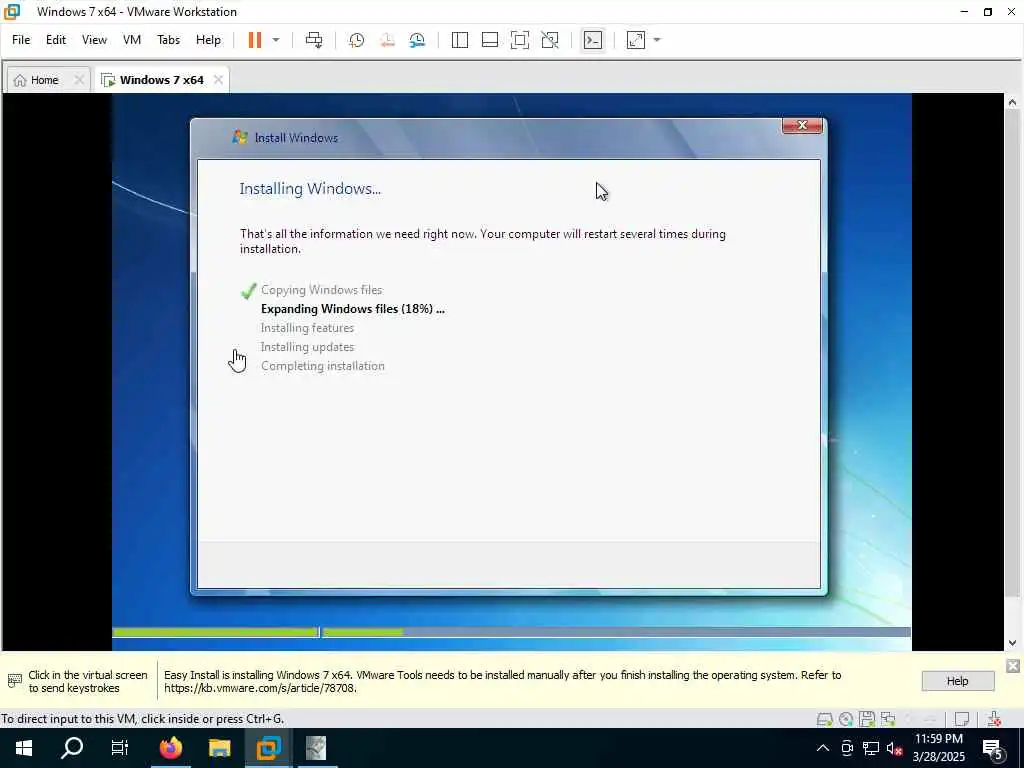Open the Windows Start menu
1024x768 pixels.
click(x=24, y=748)
